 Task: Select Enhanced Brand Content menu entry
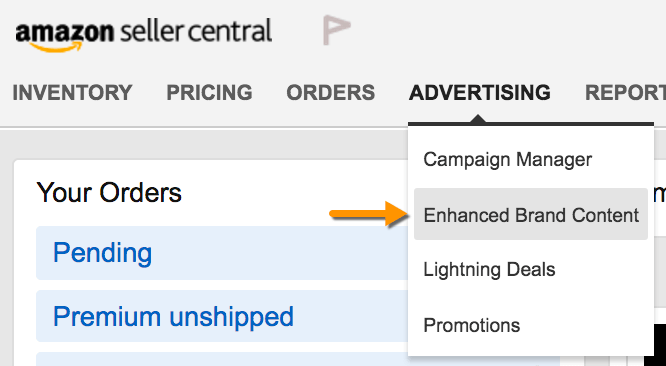coord(531,214)
